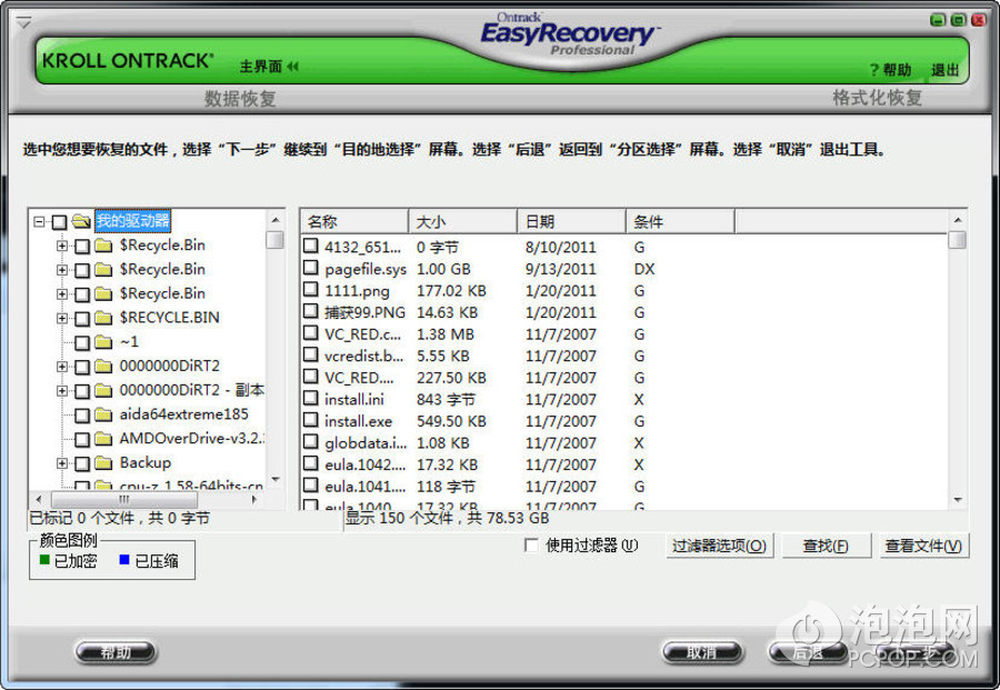Viewport: 1000px width, 690px height.
Task: Click the 取消 button
Action: point(702,652)
